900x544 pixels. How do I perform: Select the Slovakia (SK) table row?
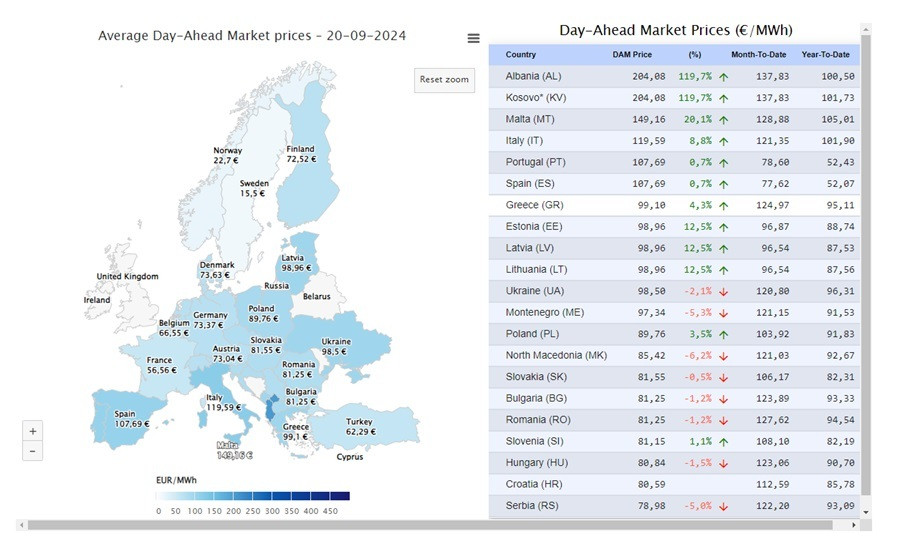(x=674, y=377)
